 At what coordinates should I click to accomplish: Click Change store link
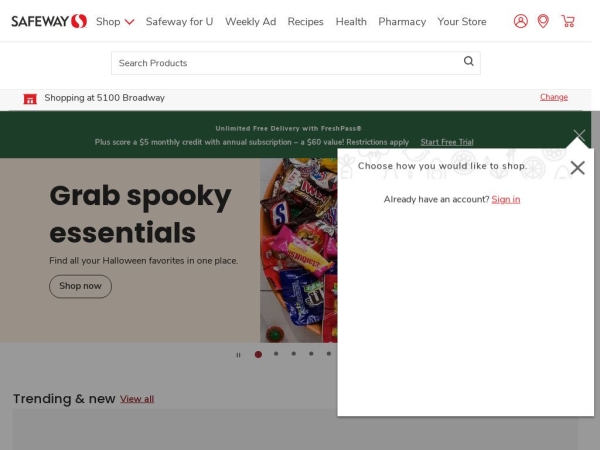tap(554, 97)
